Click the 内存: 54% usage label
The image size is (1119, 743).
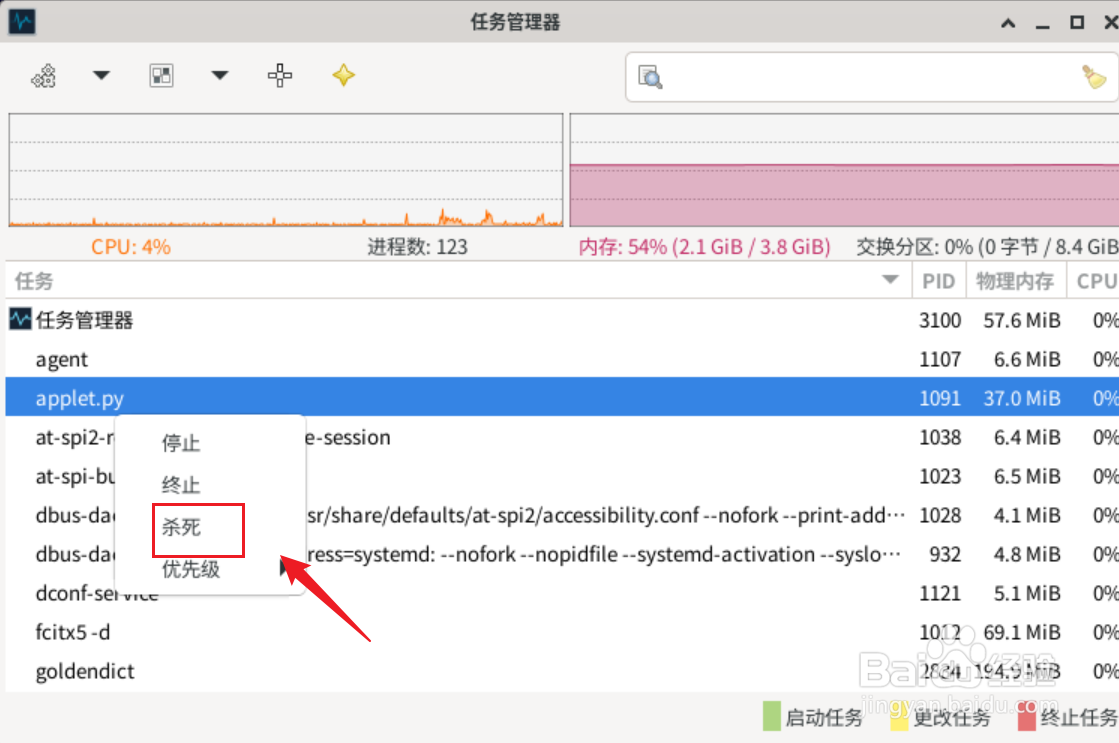[x=704, y=247]
